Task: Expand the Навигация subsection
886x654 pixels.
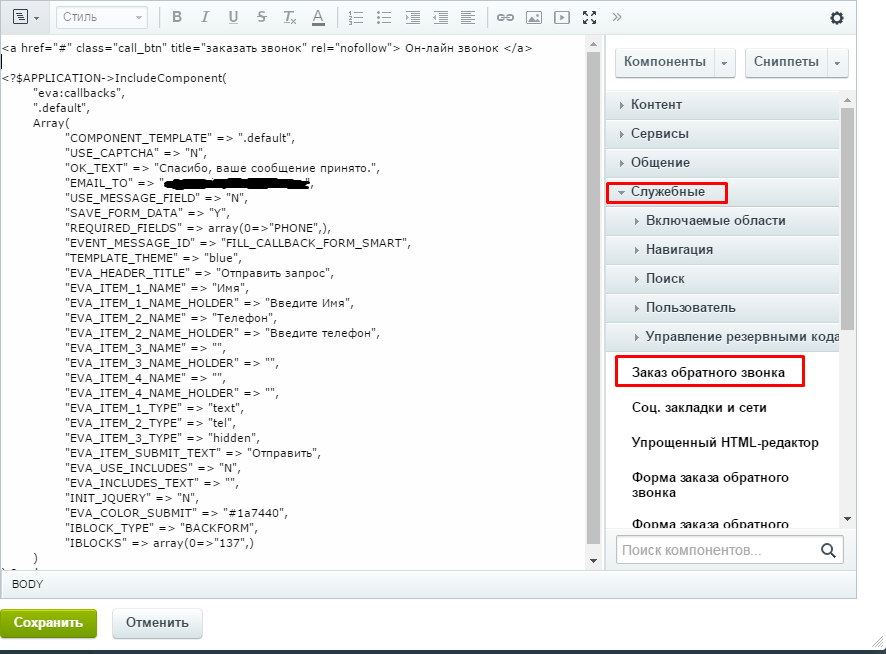Action: [x=679, y=249]
